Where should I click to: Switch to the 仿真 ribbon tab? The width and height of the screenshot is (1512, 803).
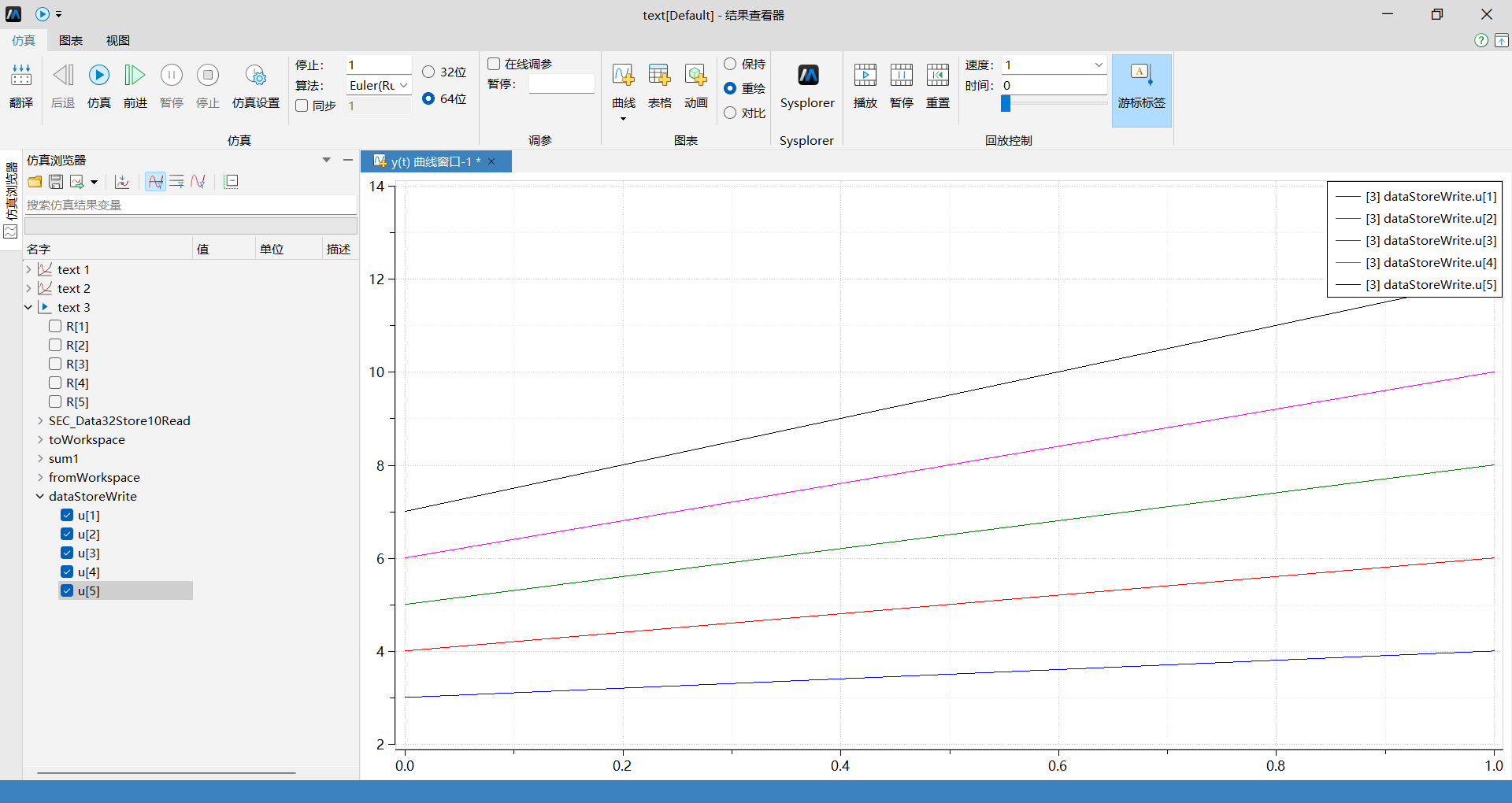[24, 40]
